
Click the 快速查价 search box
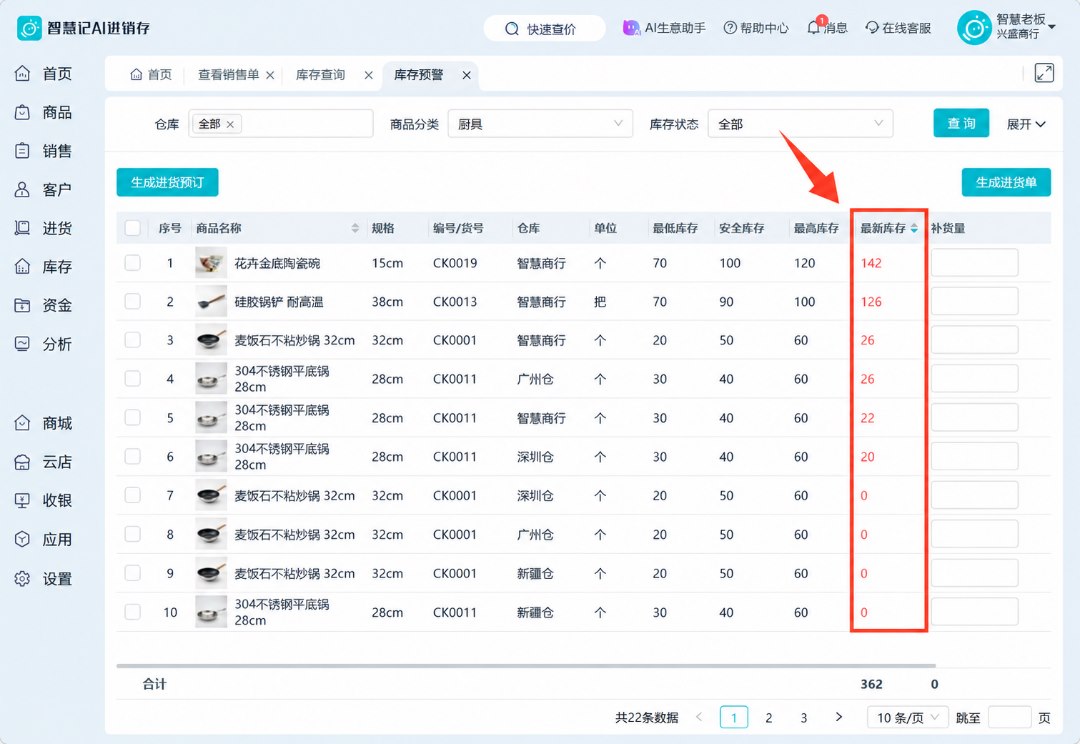click(544, 28)
